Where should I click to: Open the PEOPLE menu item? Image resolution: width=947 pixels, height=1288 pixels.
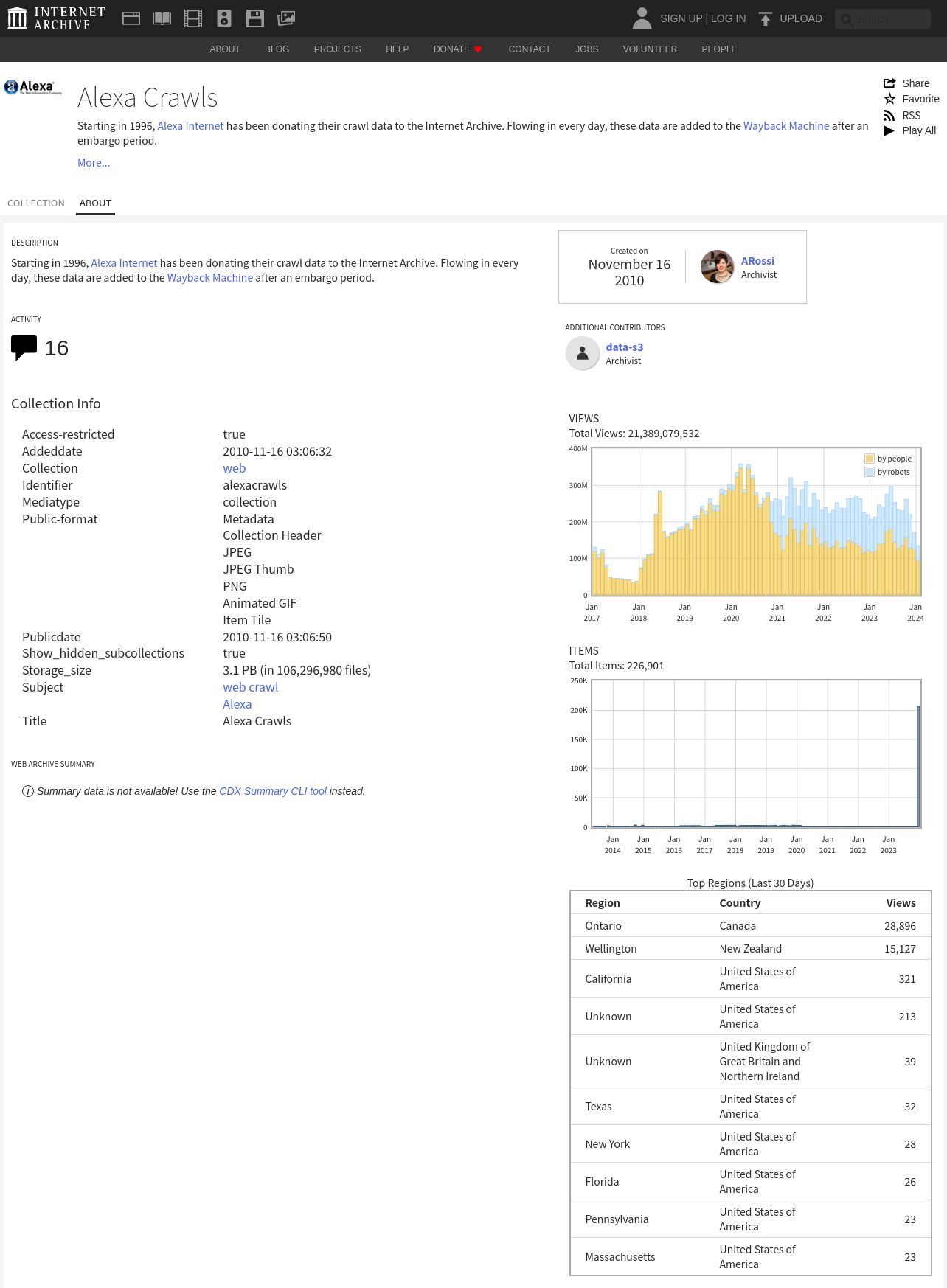pyautogui.click(x=719, y=49)
